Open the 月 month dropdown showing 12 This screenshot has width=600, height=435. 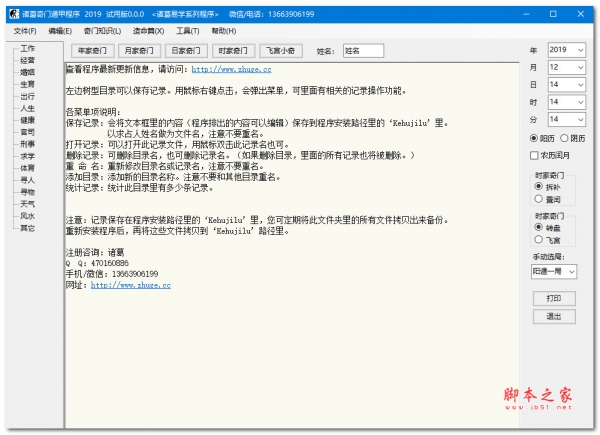coord(566,67)
